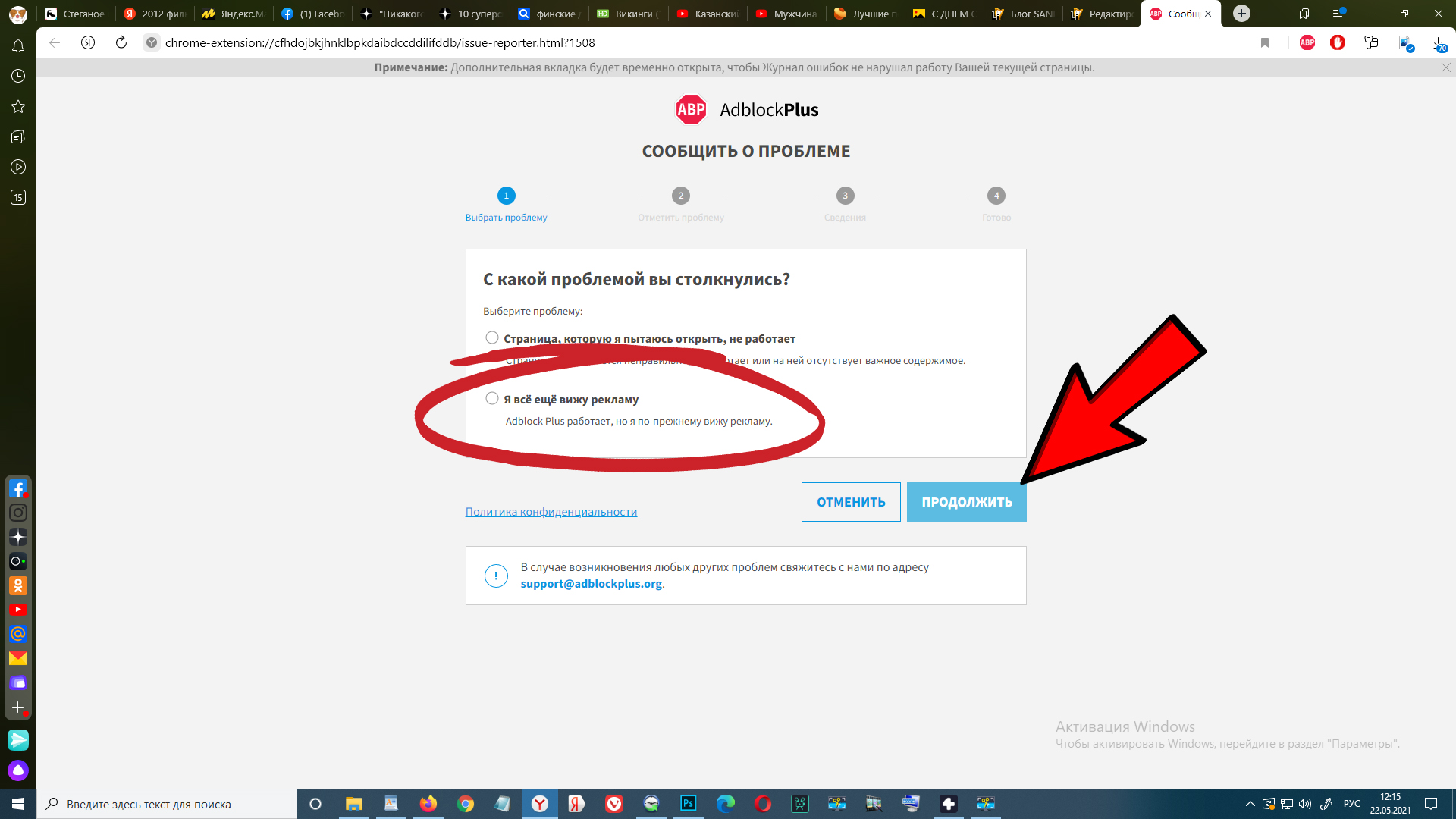This screenshot has width=1456, height=819.
Task: Open Firefox from taskbar
Action: 428,804
